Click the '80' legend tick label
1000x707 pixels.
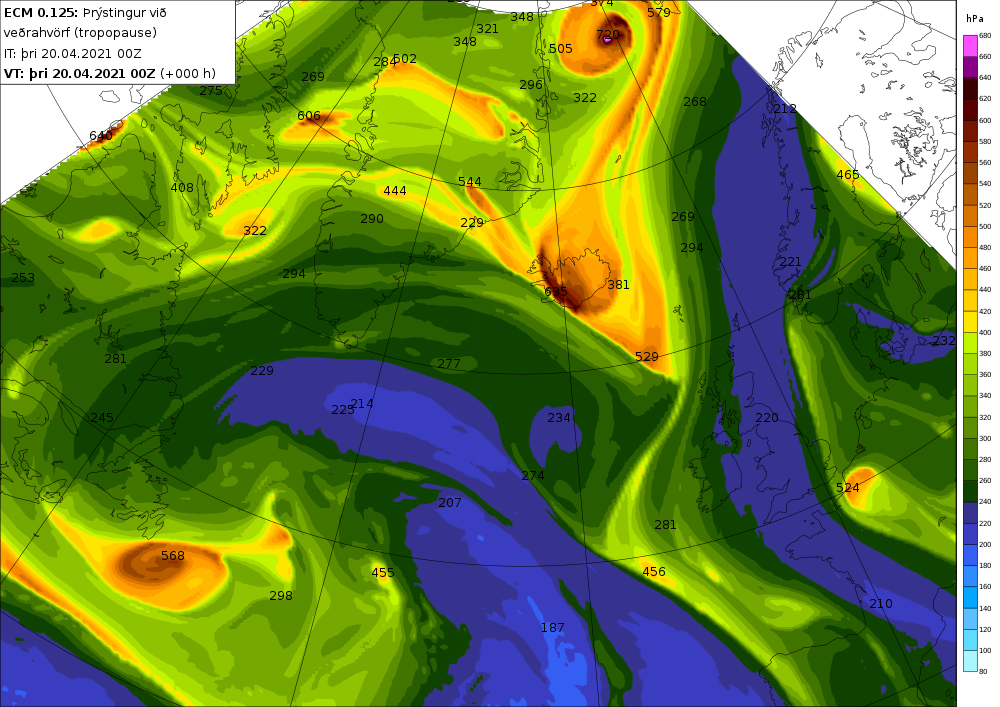pyautogui.click(x=983, y=671)
